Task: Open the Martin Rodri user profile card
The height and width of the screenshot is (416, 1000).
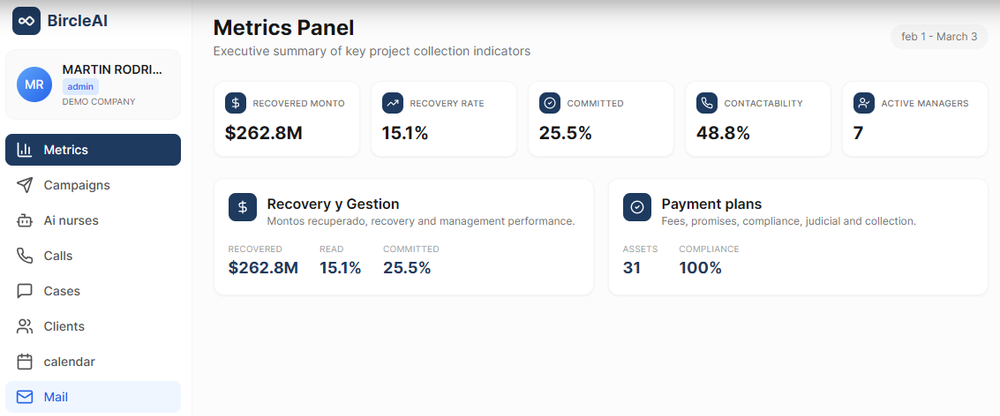Action: tap(93, 85)
